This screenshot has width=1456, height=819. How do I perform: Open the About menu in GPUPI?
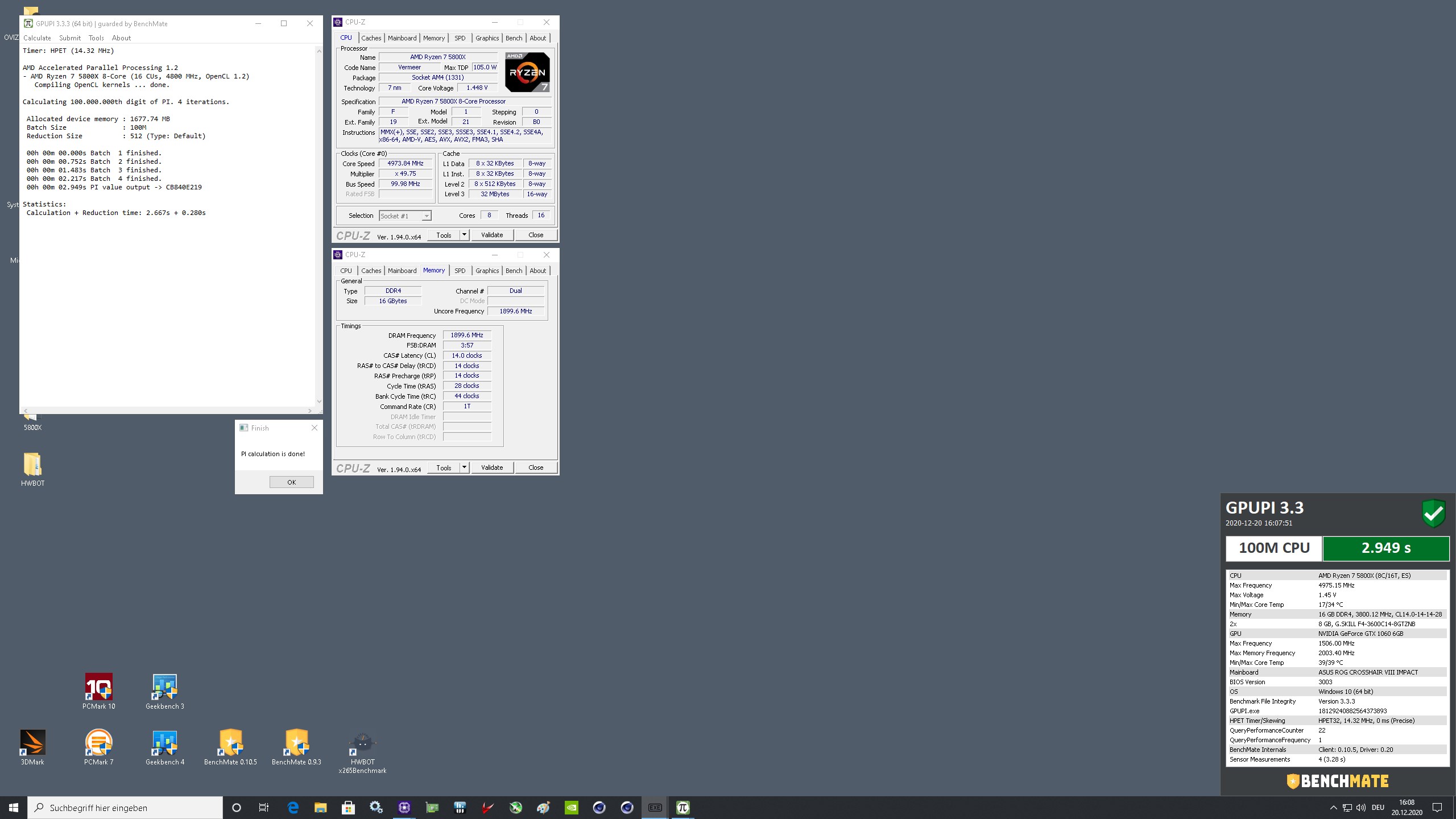click(x=121, y=38)
